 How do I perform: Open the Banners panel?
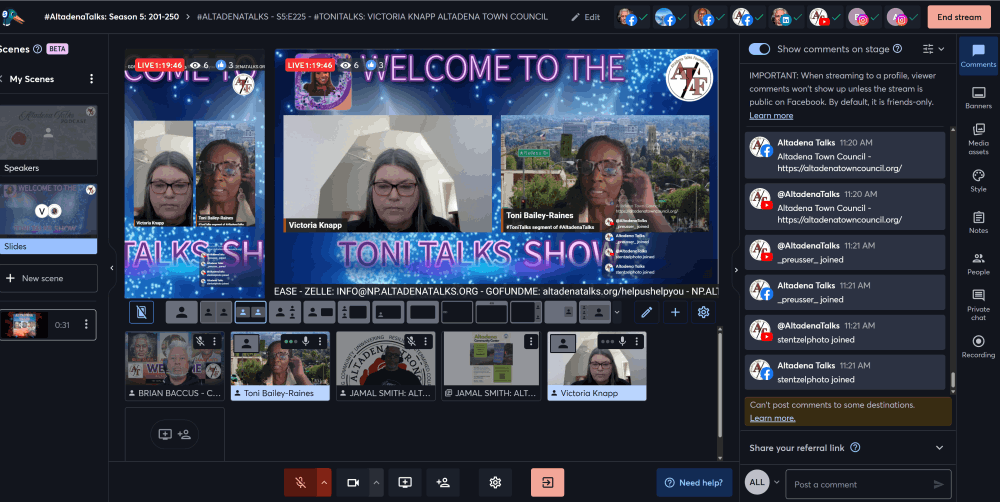point(978,97)
